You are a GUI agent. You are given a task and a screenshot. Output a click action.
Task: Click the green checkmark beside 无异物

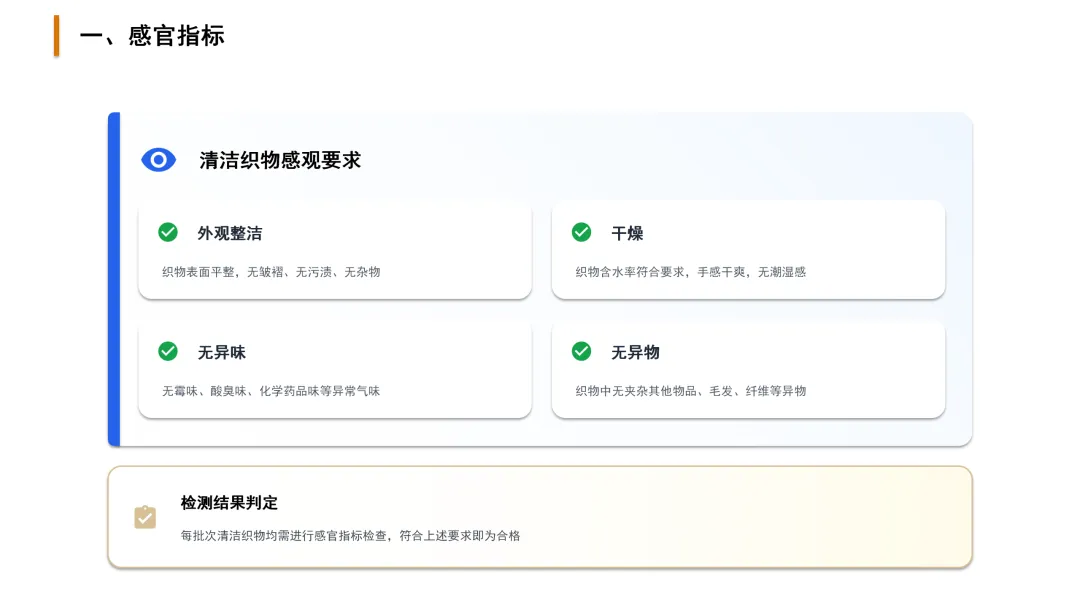pyautogui.click(x=581, y=351)
